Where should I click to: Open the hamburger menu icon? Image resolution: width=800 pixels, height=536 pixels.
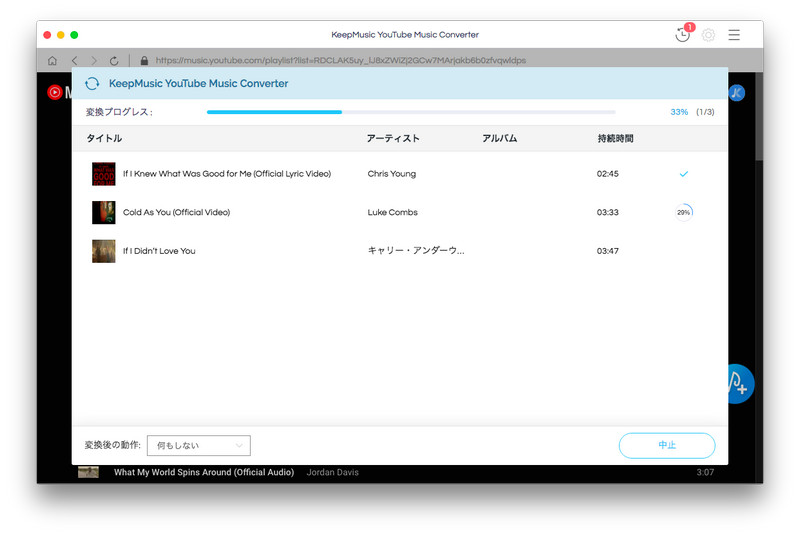pyautogui.click(x=734, y=35)
